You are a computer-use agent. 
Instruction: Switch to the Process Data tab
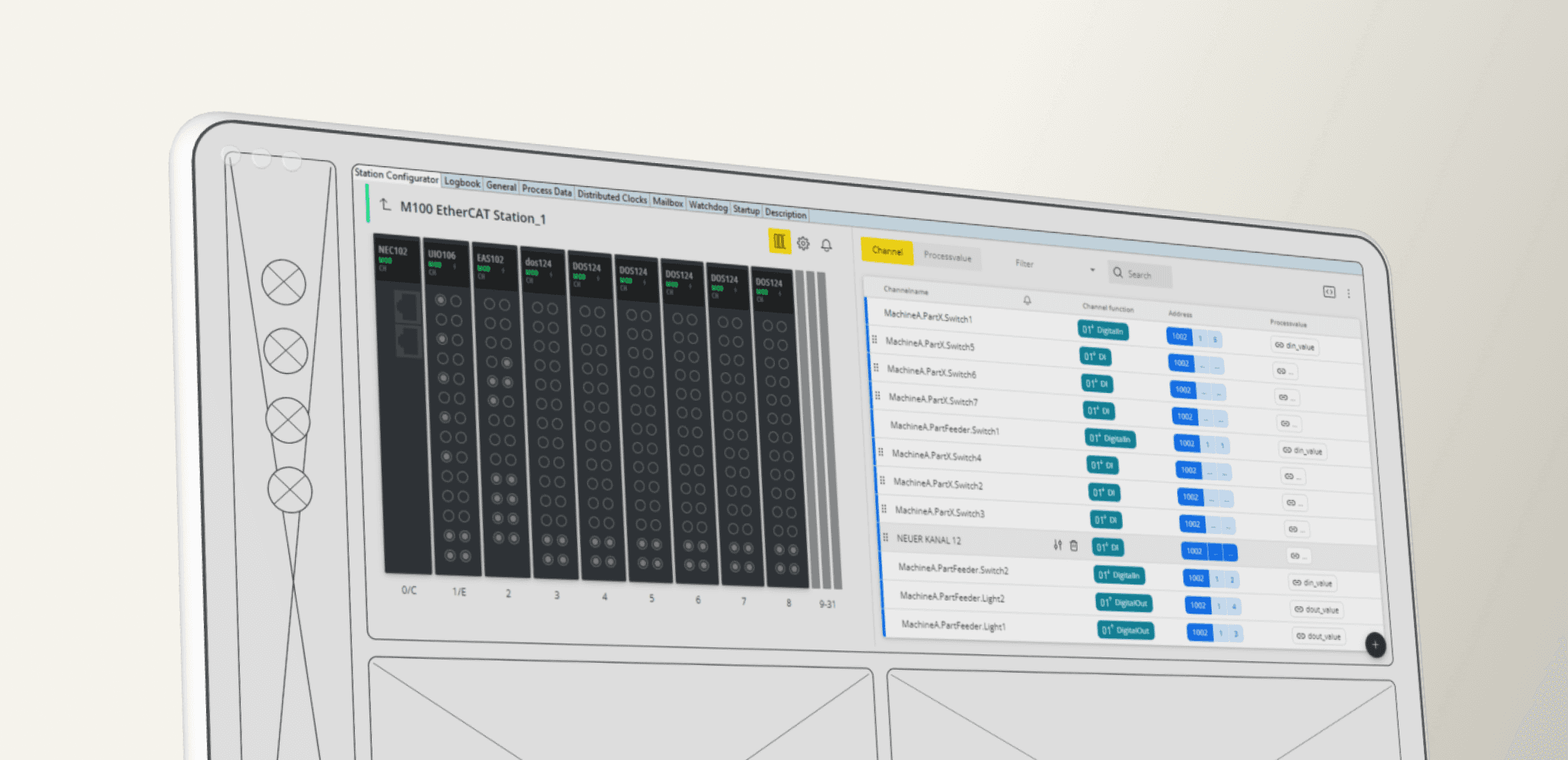tap(547, 190)
